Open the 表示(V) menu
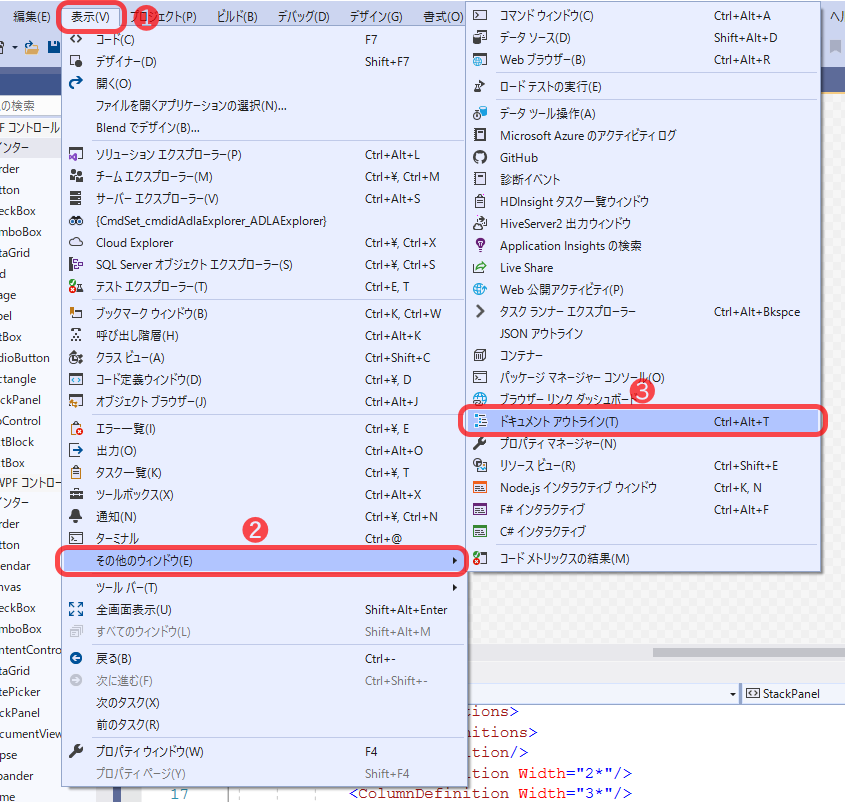Image resolution: width=845 pixels, height=803 pixels. 91,17
